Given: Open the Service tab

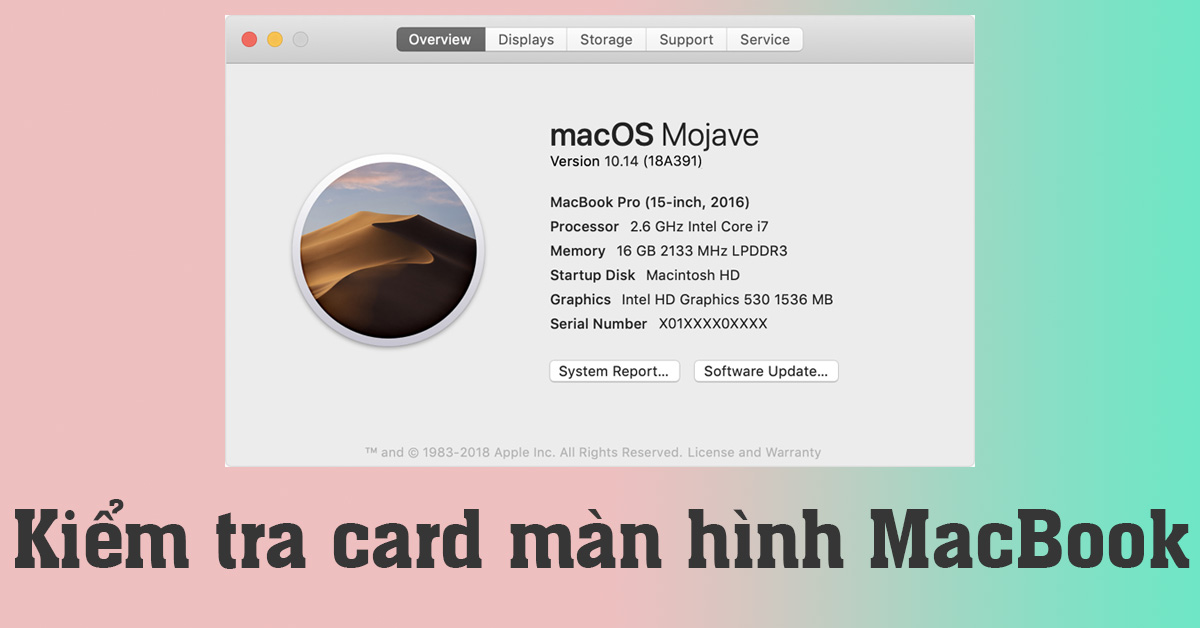Looking at the screenshot, I should click(x=765, y=40).
